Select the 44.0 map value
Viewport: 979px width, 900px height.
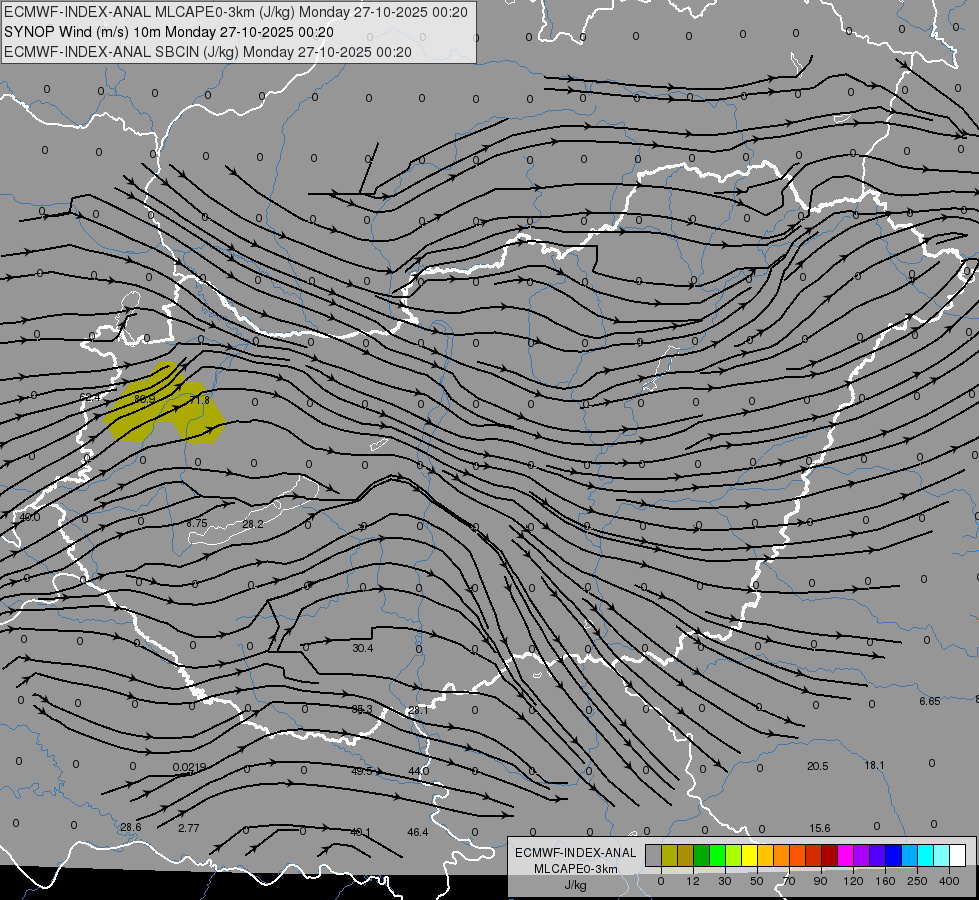coord(418,771)
